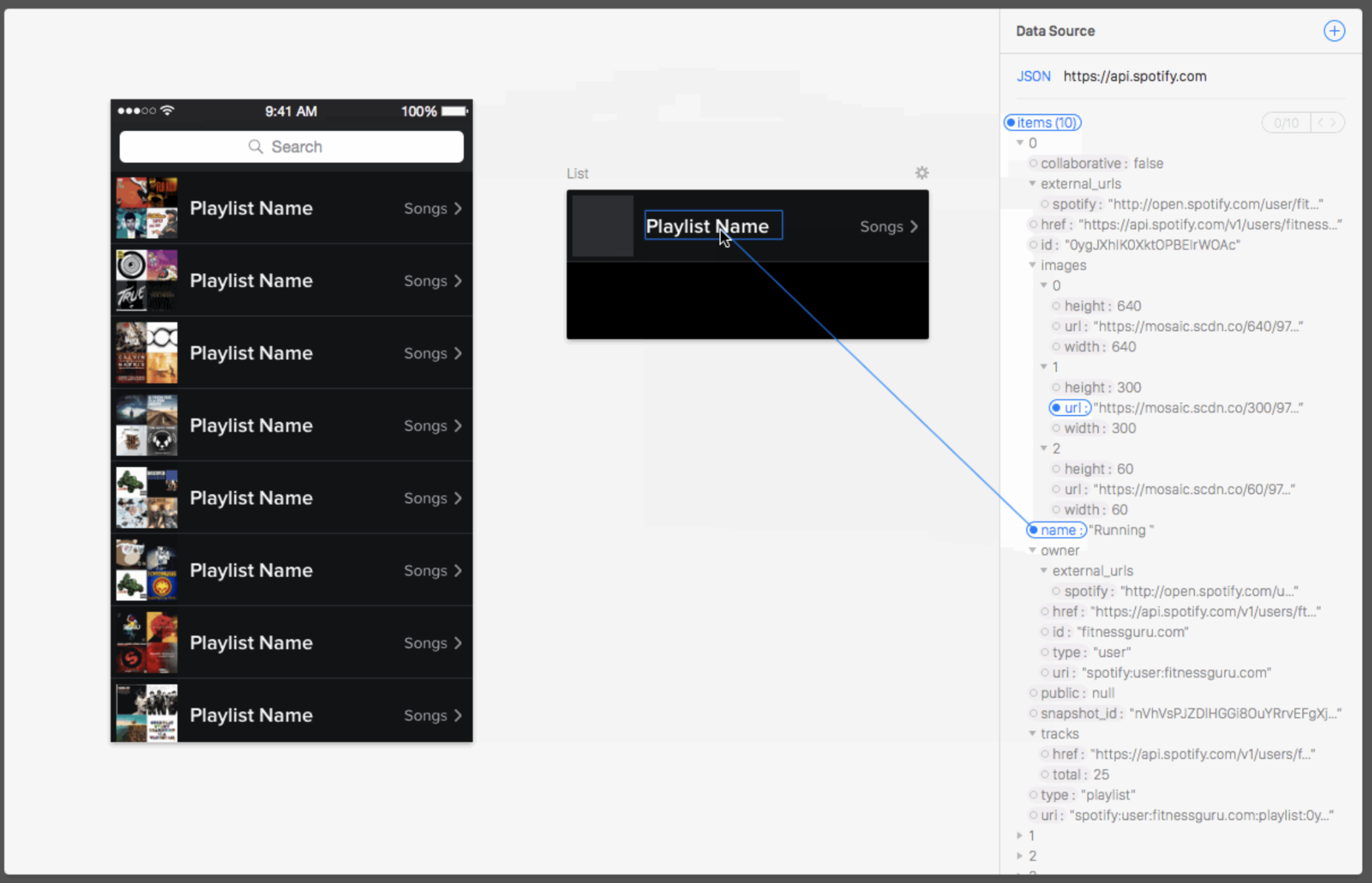This screenshot has width=1372, height=883.
Task: Toggle binding dot for collaborative field
Action: click(x=1033, y=164)
